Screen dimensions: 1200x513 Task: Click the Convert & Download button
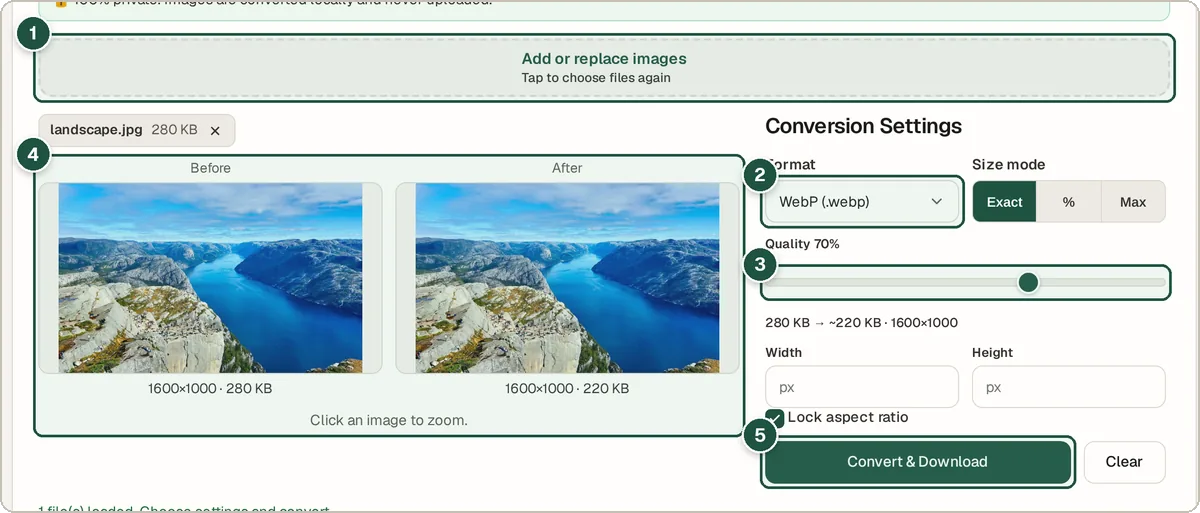click(917, 462)
